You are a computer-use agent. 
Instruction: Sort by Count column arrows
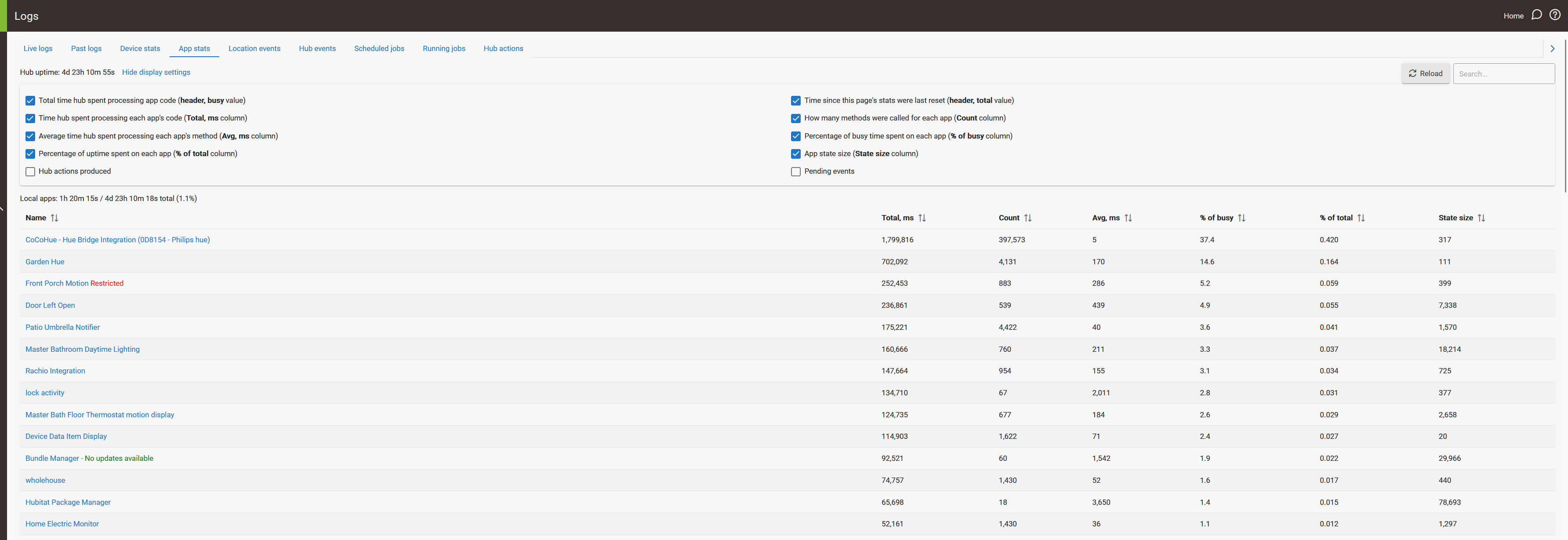1027,218
